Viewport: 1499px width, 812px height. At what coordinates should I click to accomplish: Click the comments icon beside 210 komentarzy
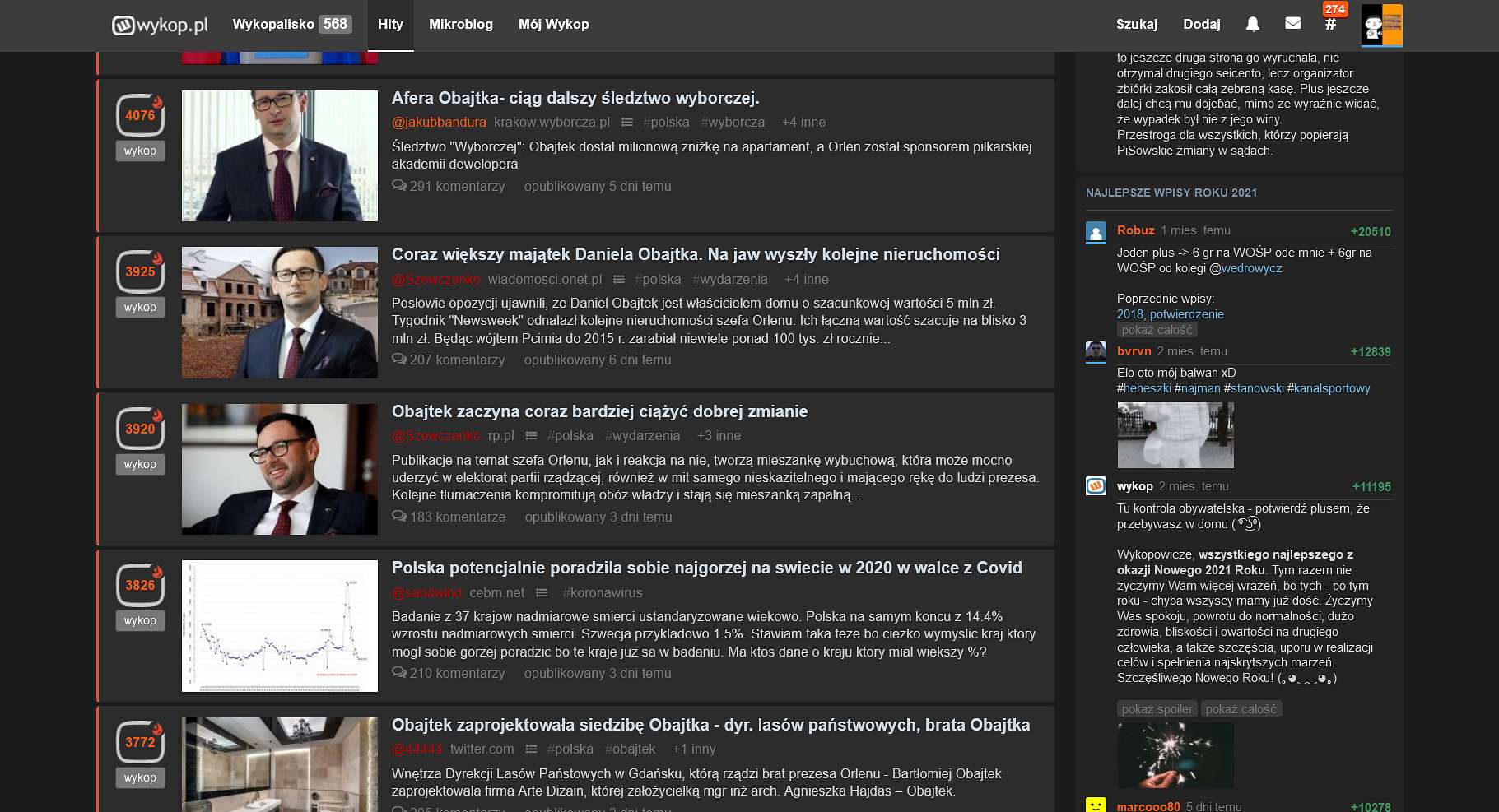tap(399, 673)
